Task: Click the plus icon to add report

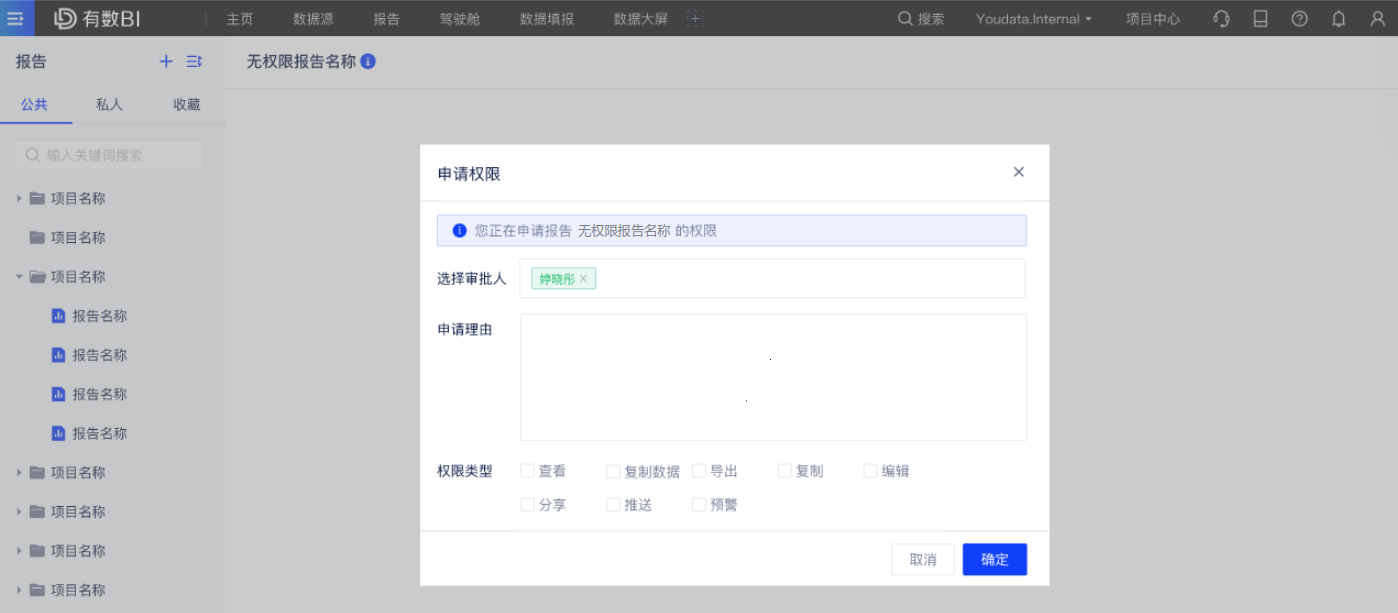Action: click(166, 61)
